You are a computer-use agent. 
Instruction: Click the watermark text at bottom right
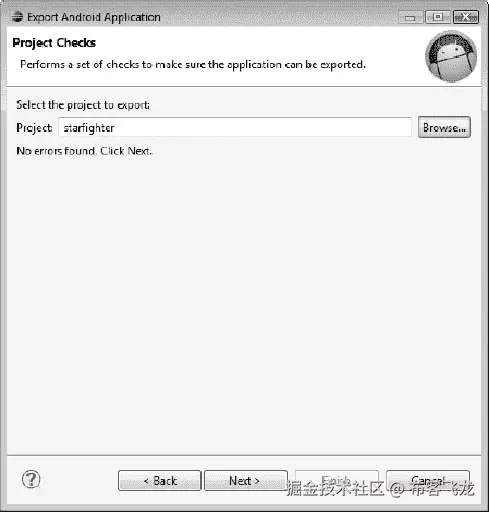coord(380,489)
